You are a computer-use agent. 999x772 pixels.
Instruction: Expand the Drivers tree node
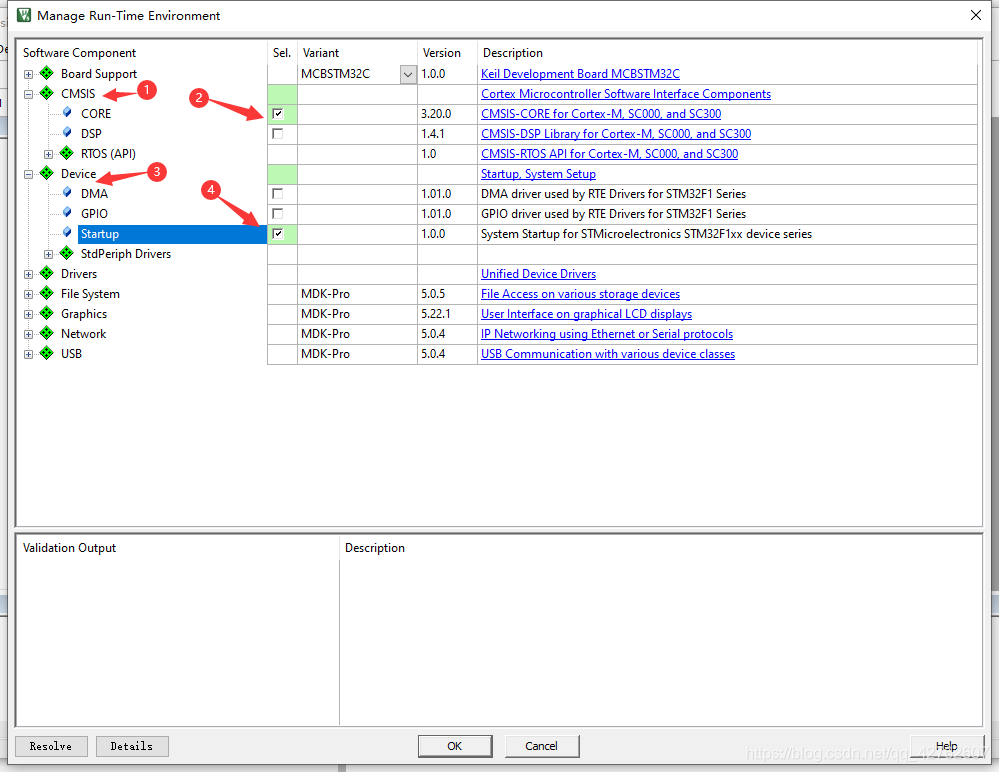(x=29, y=274)
